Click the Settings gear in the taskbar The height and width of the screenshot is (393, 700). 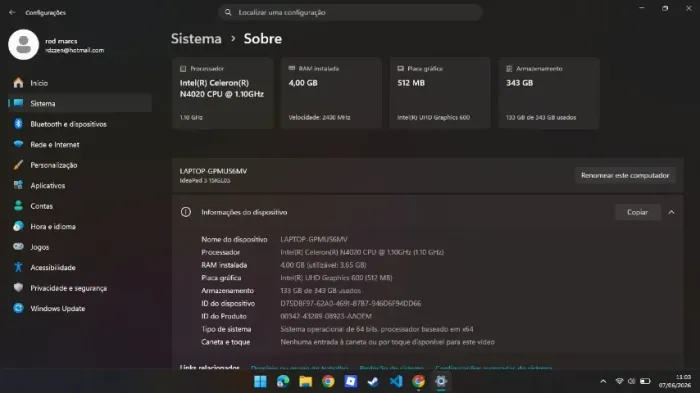click(x=441, y=381)
